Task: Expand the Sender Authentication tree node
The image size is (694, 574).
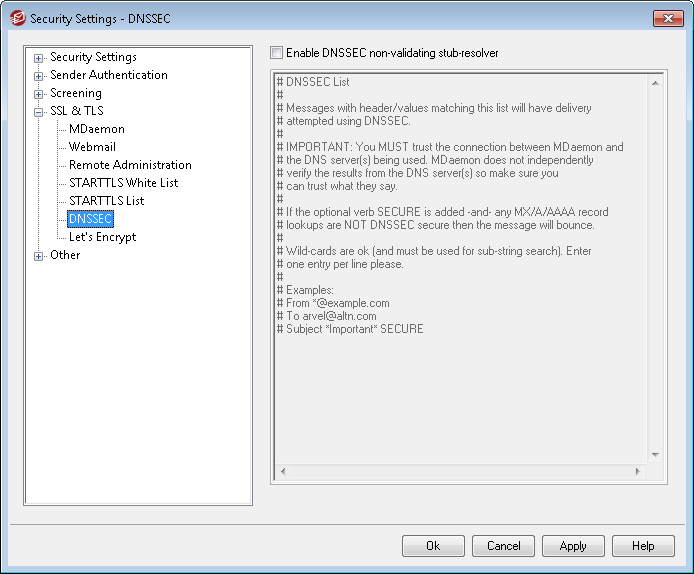Action: coord(39,76)
